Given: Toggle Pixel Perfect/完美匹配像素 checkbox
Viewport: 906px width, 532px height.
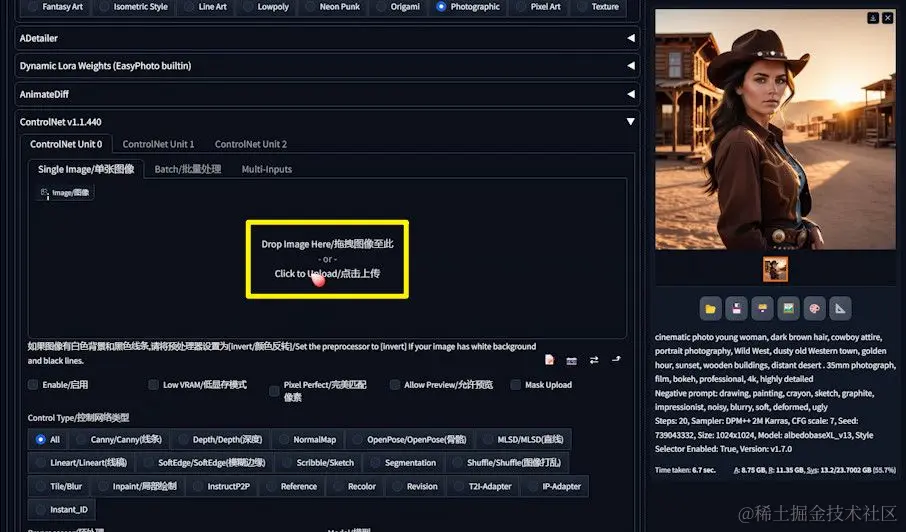Looking at the screenshot, I should coord(274,391).
